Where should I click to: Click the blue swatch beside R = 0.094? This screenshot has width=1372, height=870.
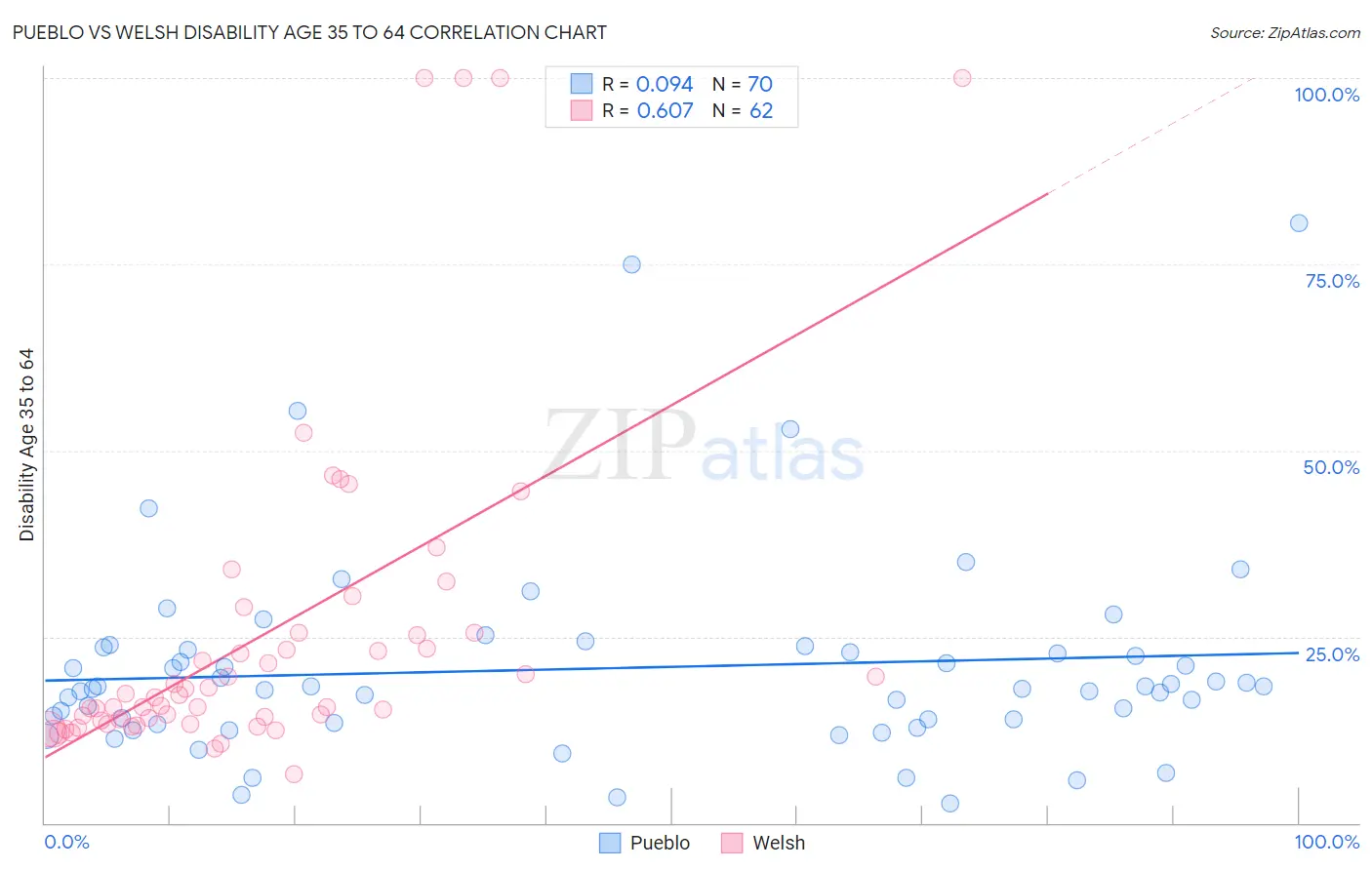(x=582, y=84)
